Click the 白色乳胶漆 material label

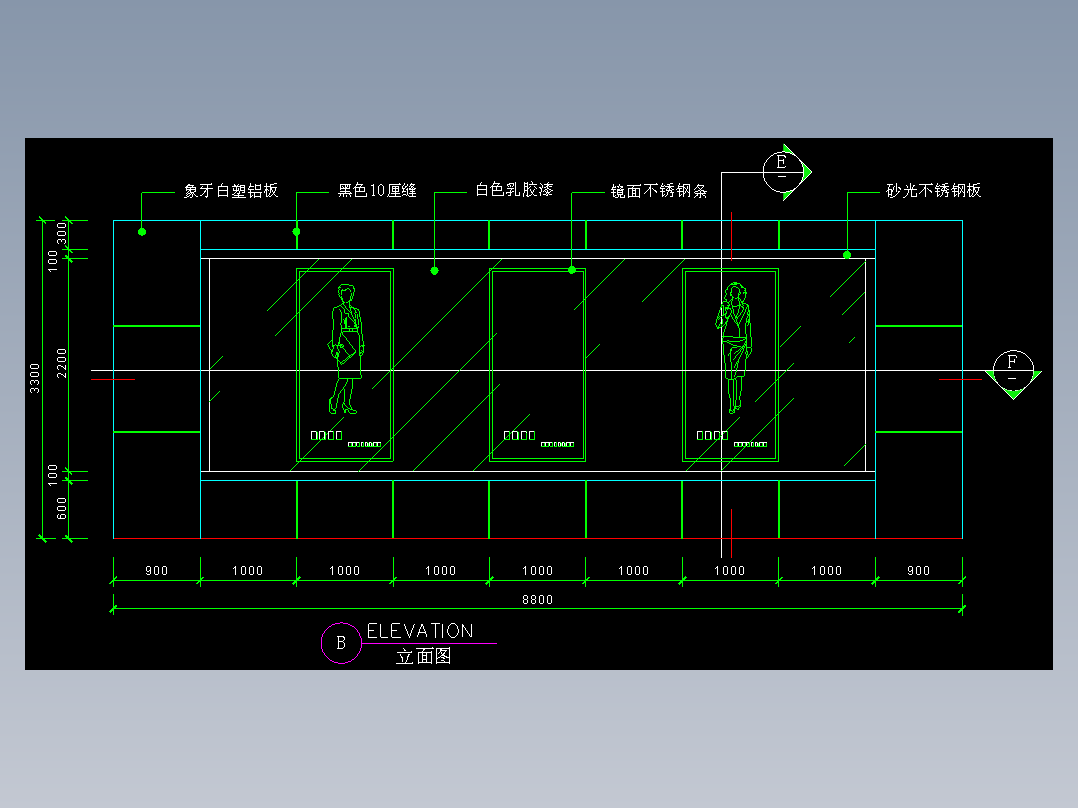coord(514,190)
